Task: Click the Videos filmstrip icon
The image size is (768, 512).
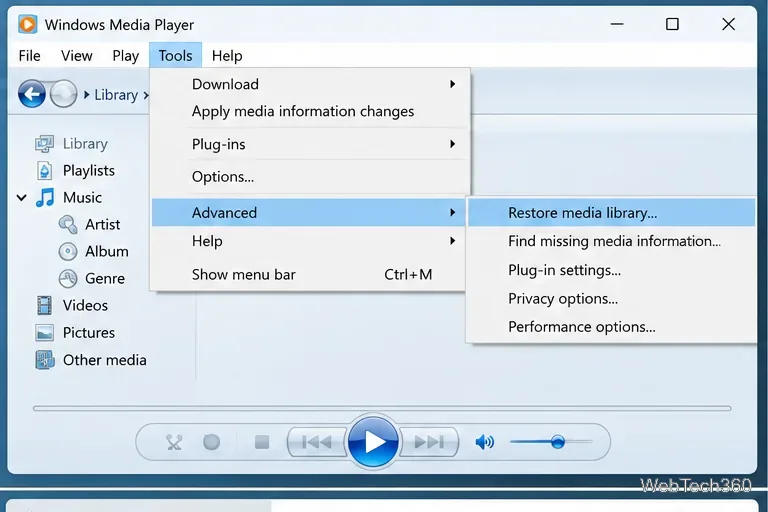Action: click(44, 305)
